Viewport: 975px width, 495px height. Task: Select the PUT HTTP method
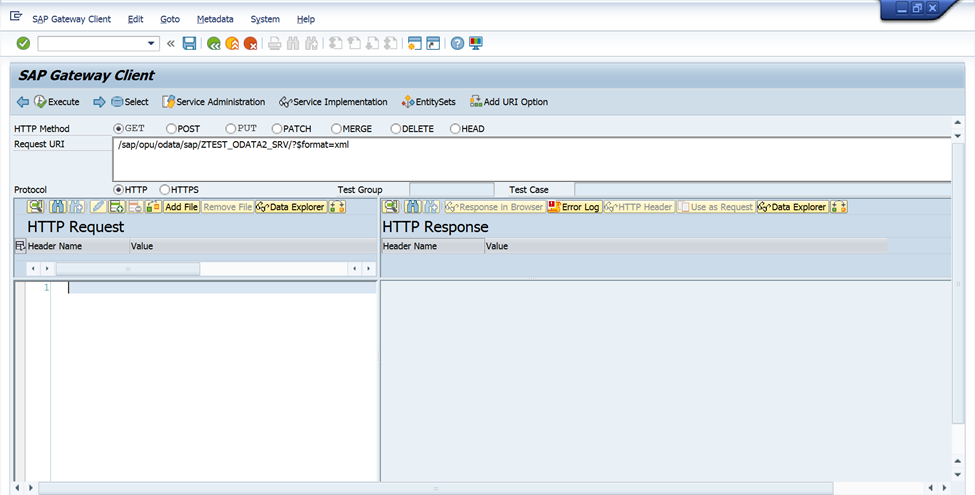coord(231,129)
